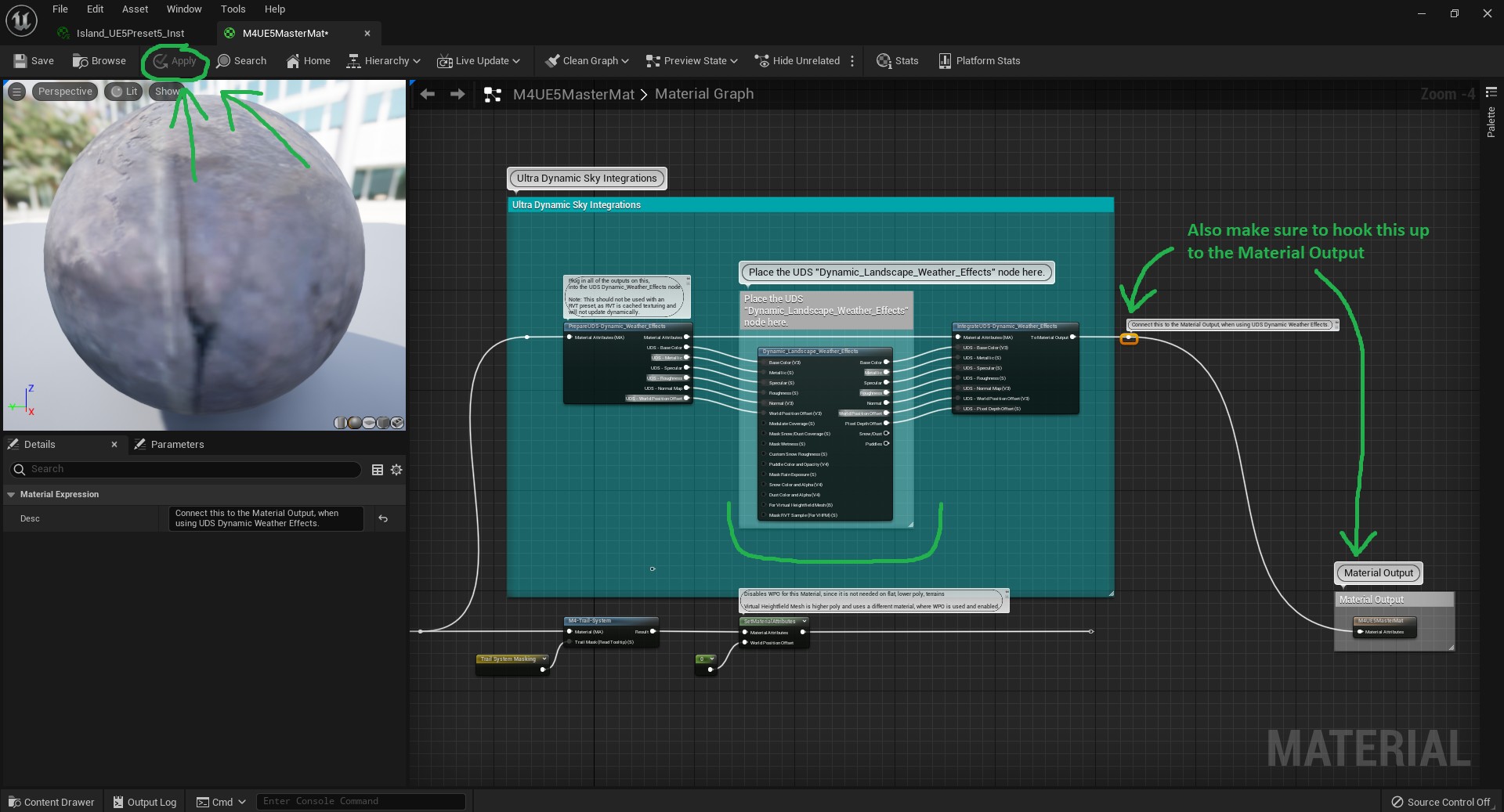The width and height of the screenshot is (1504, 812).
Task: Open the Palette side panel
Action: [1491, 122]
